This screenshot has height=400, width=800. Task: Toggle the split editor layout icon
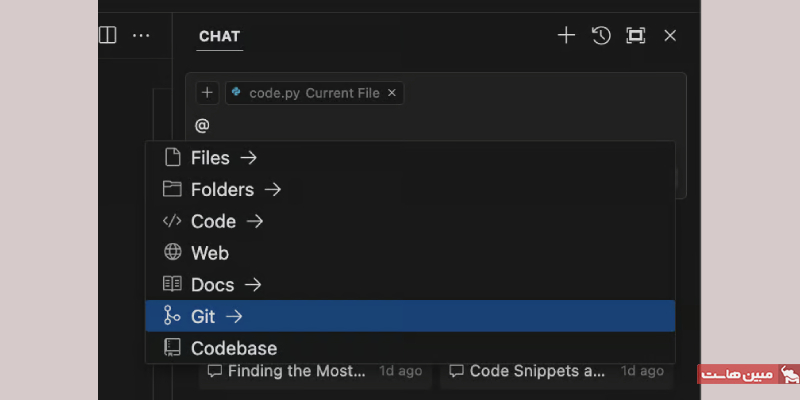pyautogui.click(x=107, y=35)
